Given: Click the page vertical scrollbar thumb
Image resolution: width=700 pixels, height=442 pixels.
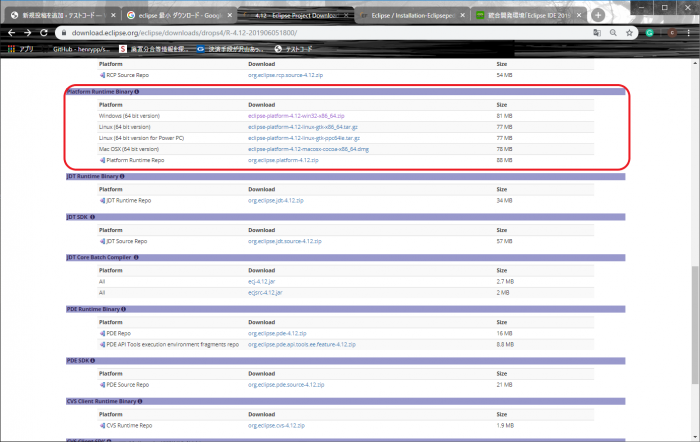Looking at the screenshot, I should pyautogui.click(x=695, y=325).
